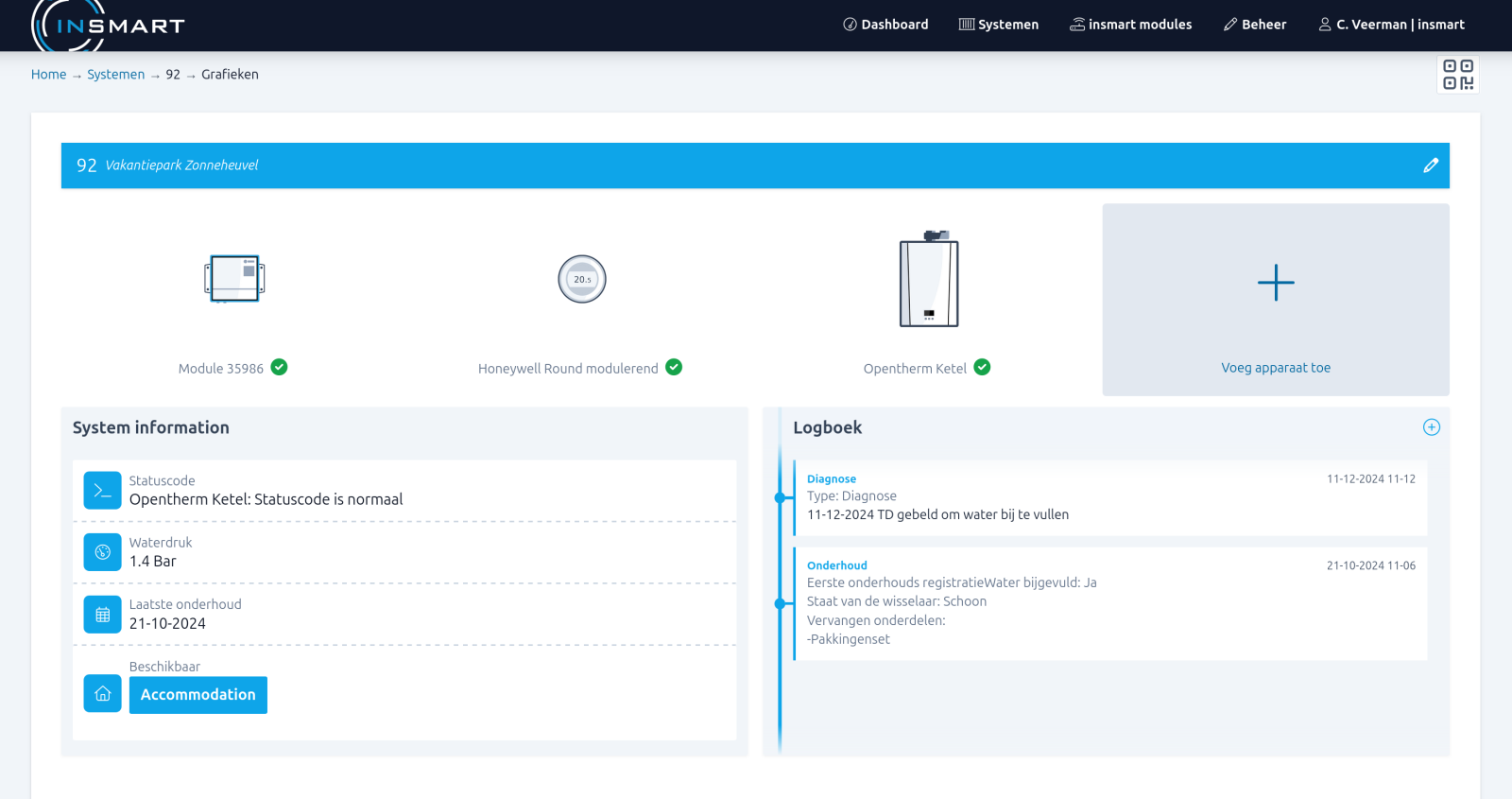
Task: Click the Onderhoud timeline dot
Action: pos(780,603)
